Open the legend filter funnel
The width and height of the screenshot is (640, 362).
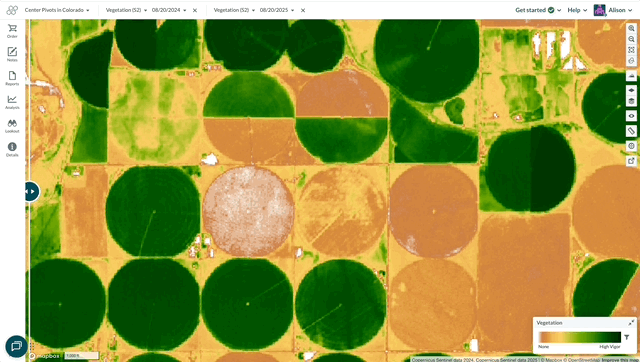click(627, 337)
